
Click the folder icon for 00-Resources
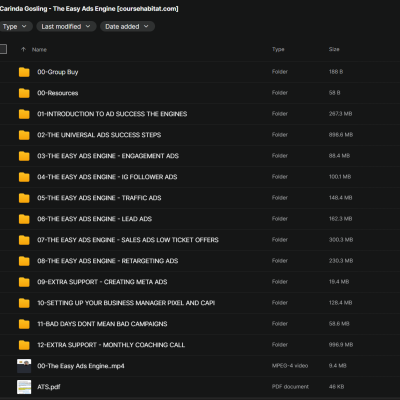(24, 93)
